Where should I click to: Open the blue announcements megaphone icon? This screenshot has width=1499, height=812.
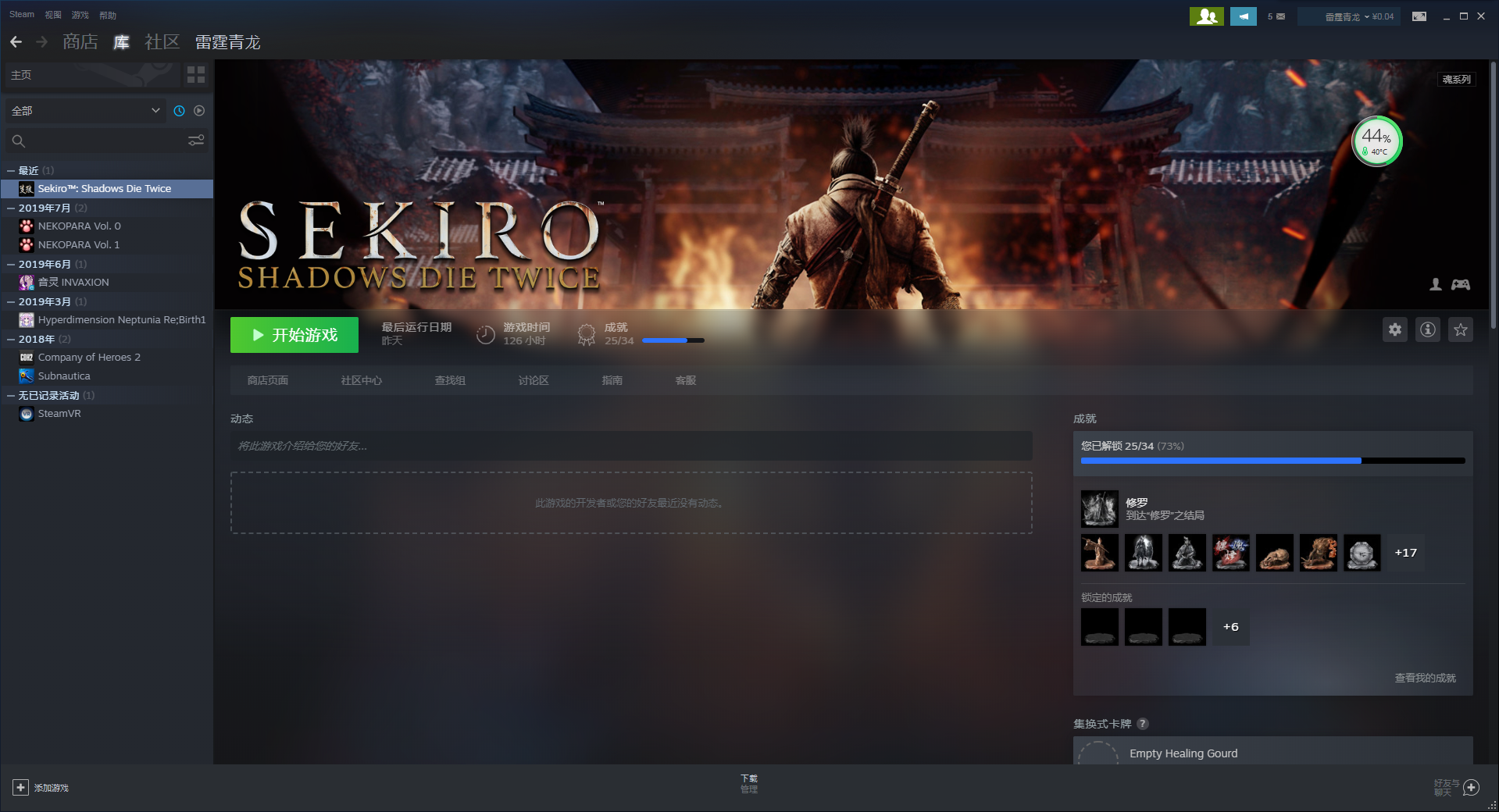click(x=1244, y=16)
